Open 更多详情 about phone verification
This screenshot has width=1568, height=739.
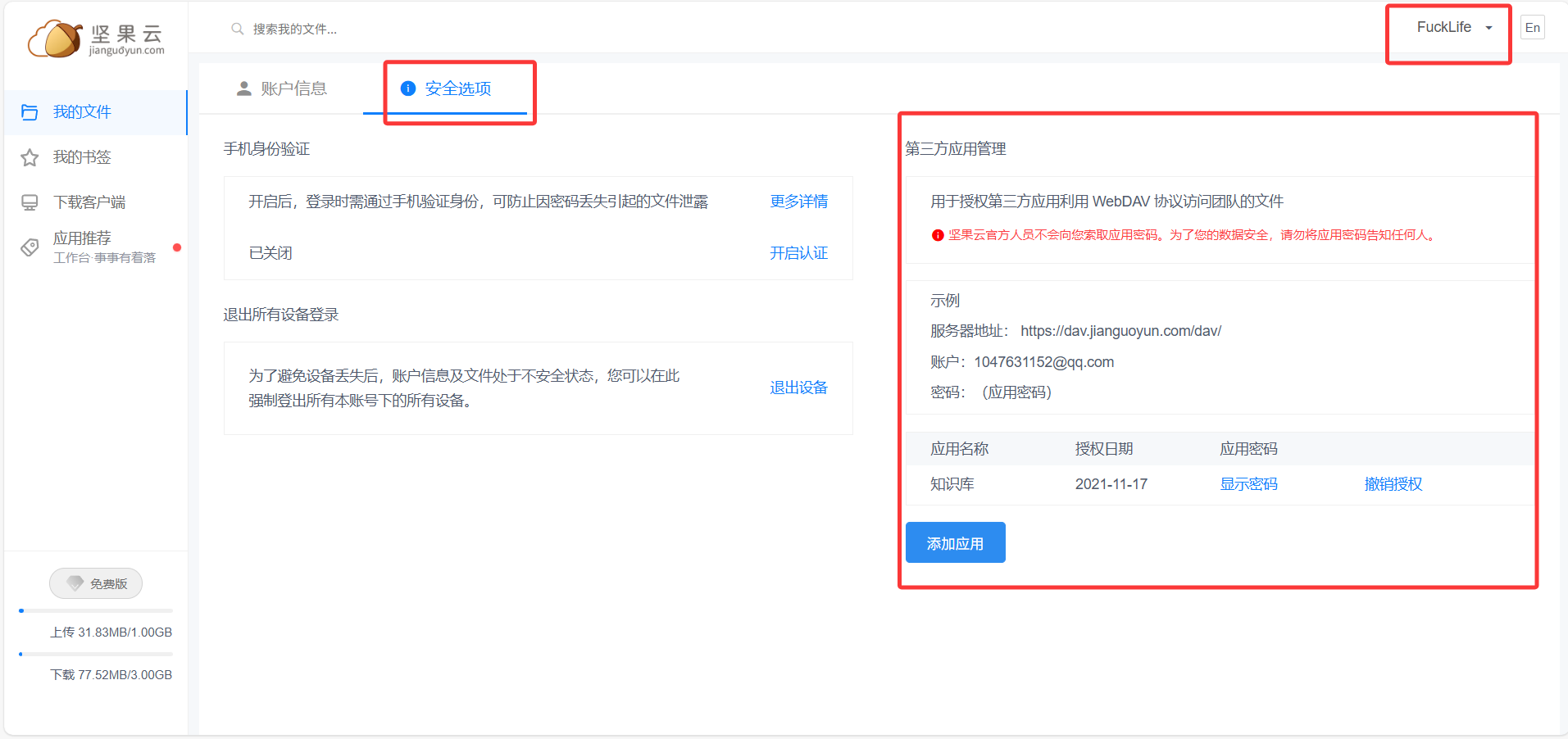pyautogui.click(x=798, y=202)
